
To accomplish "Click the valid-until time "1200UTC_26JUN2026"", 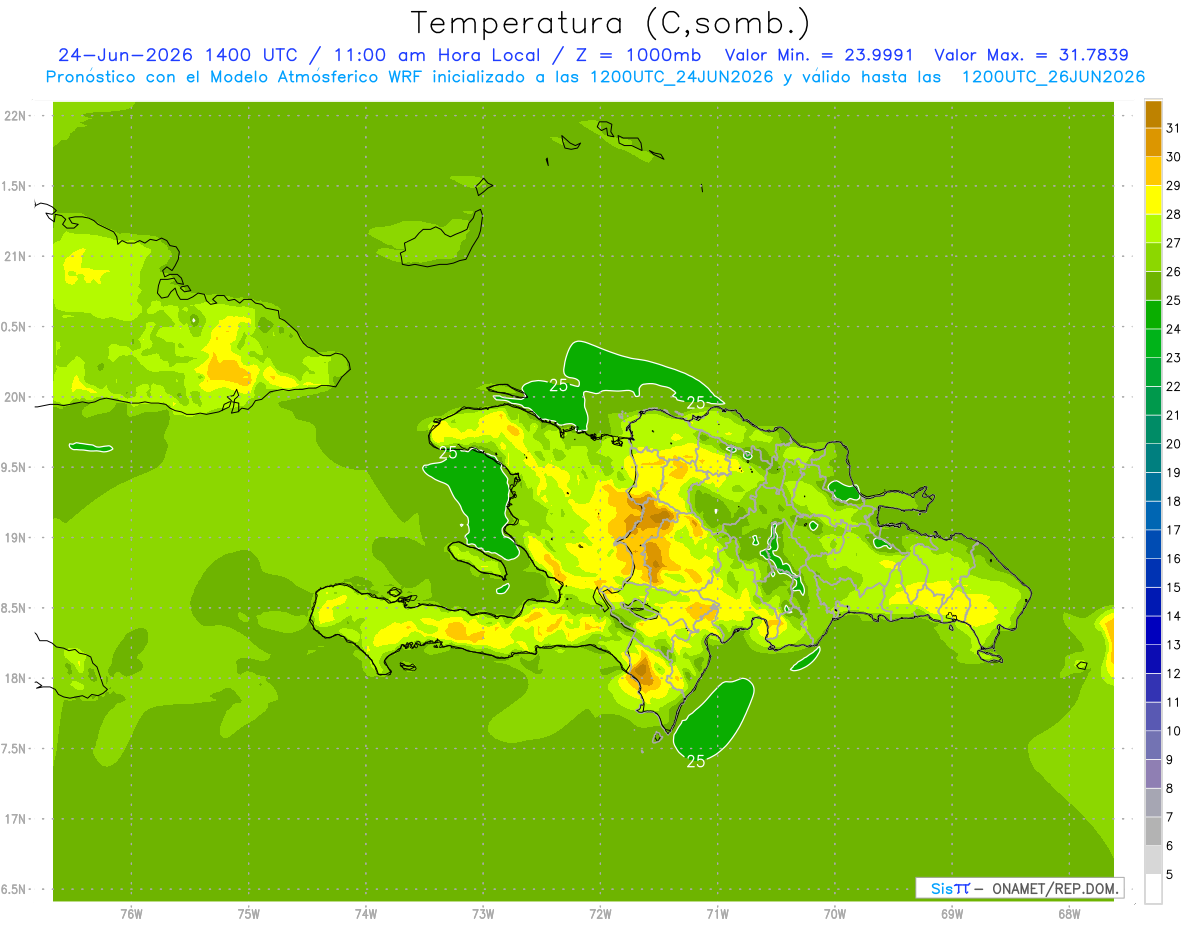I will 1053,77.
